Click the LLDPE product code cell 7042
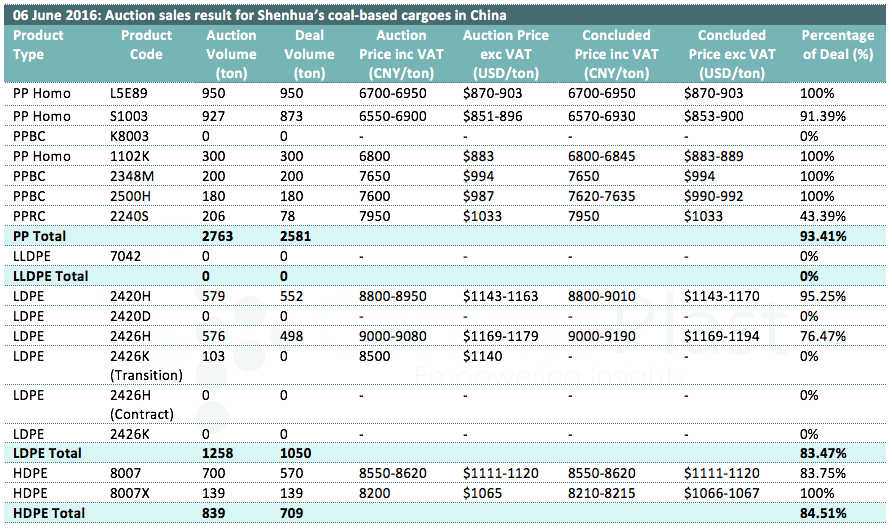Viewport: 892px width, 530px height. (x=126, y=256)
